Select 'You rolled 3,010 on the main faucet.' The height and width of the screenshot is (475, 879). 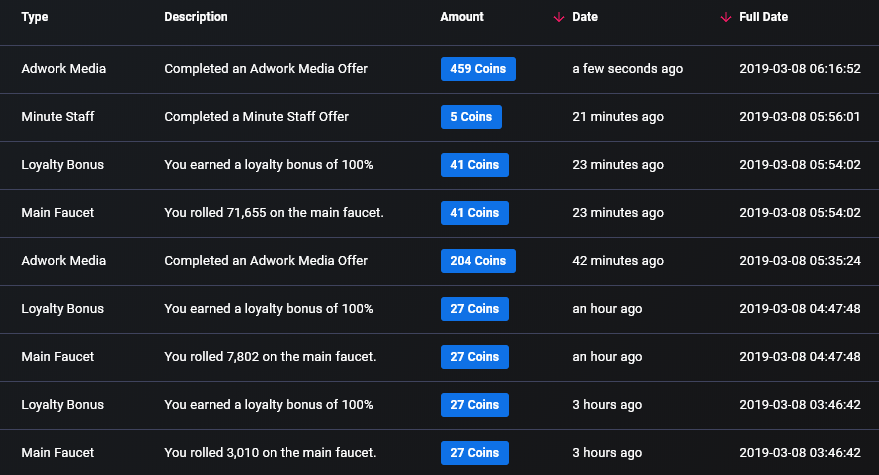[x=270, y=453]
